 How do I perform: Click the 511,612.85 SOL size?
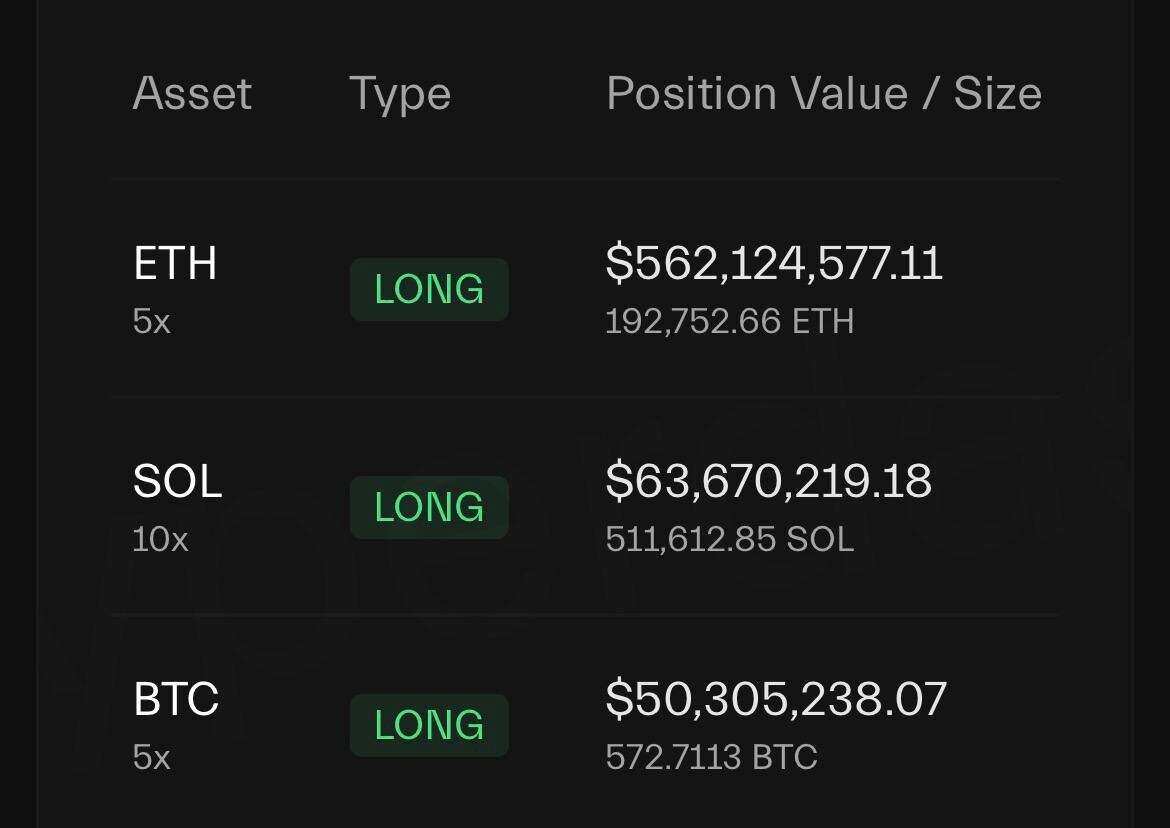tap(730, 539)
